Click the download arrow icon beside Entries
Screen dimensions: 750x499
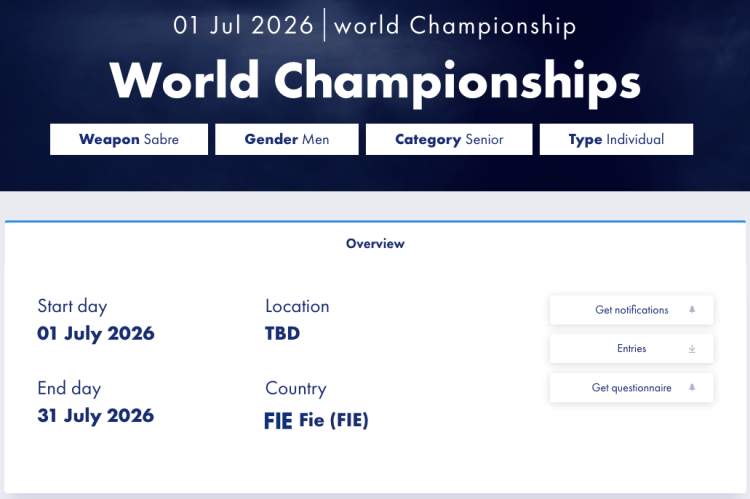pos(692,349)
